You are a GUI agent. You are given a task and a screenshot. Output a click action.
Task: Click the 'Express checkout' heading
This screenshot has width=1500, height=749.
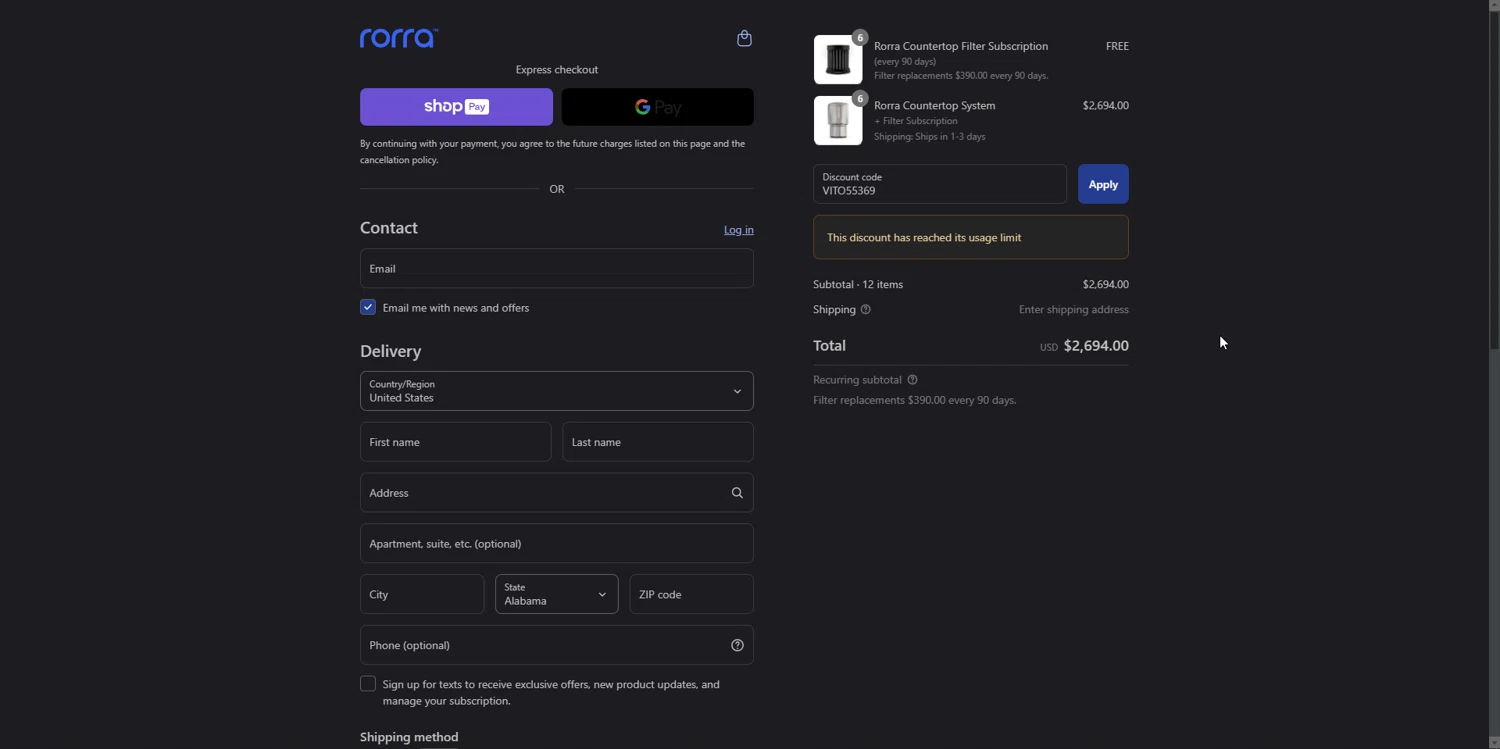[557, 70]
